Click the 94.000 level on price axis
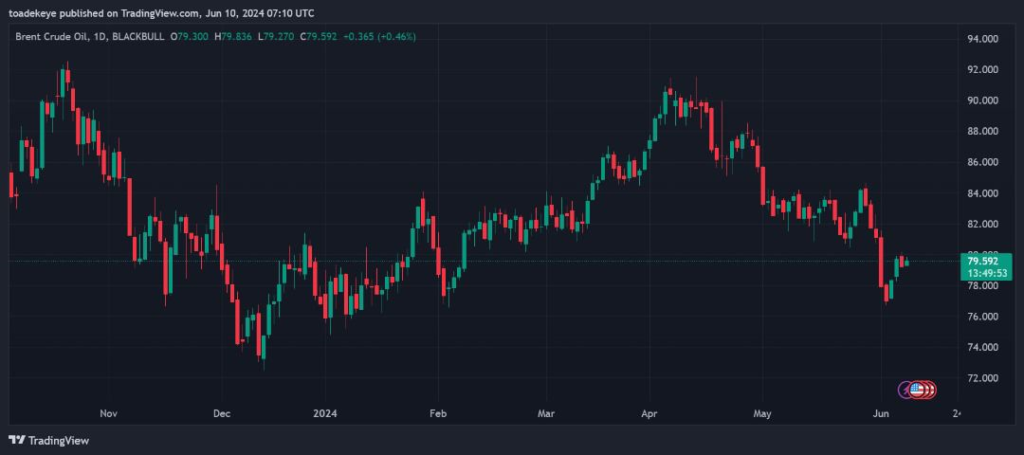 tap(983, 39)
